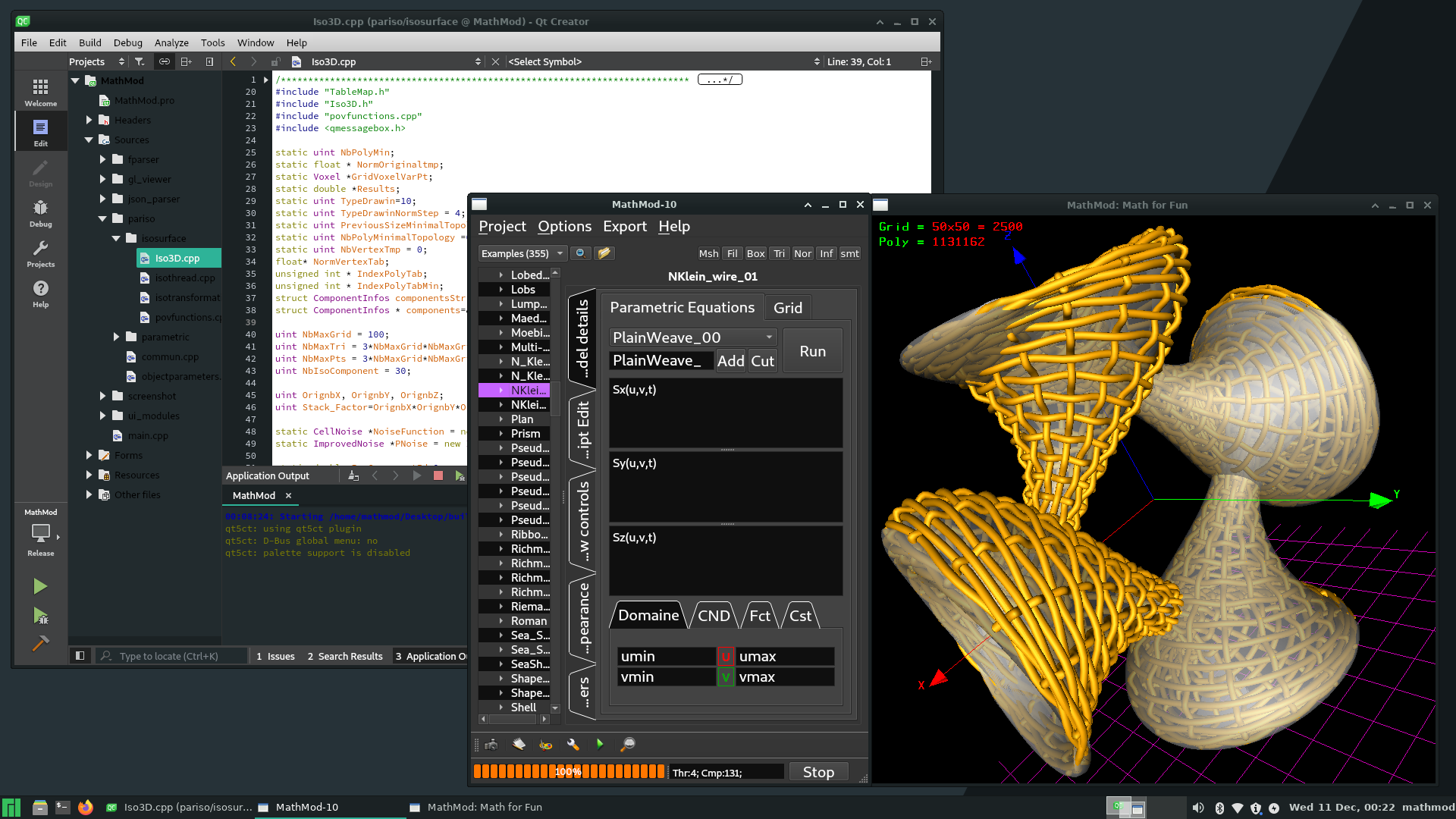Take a screenshot using the camera icon
The image size is (1456, 819).
point(491,744)
